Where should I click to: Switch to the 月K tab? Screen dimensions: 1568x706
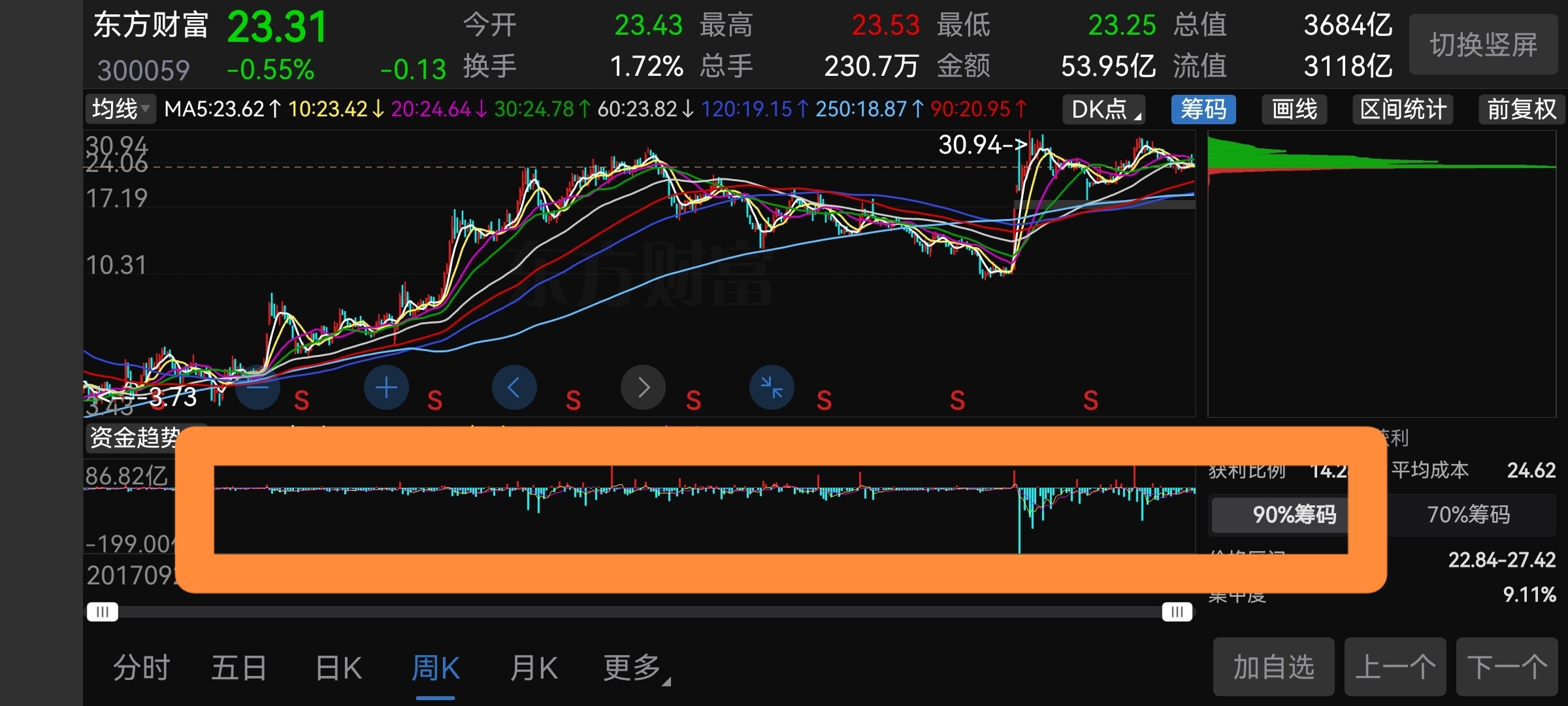[x=534, y=668]
